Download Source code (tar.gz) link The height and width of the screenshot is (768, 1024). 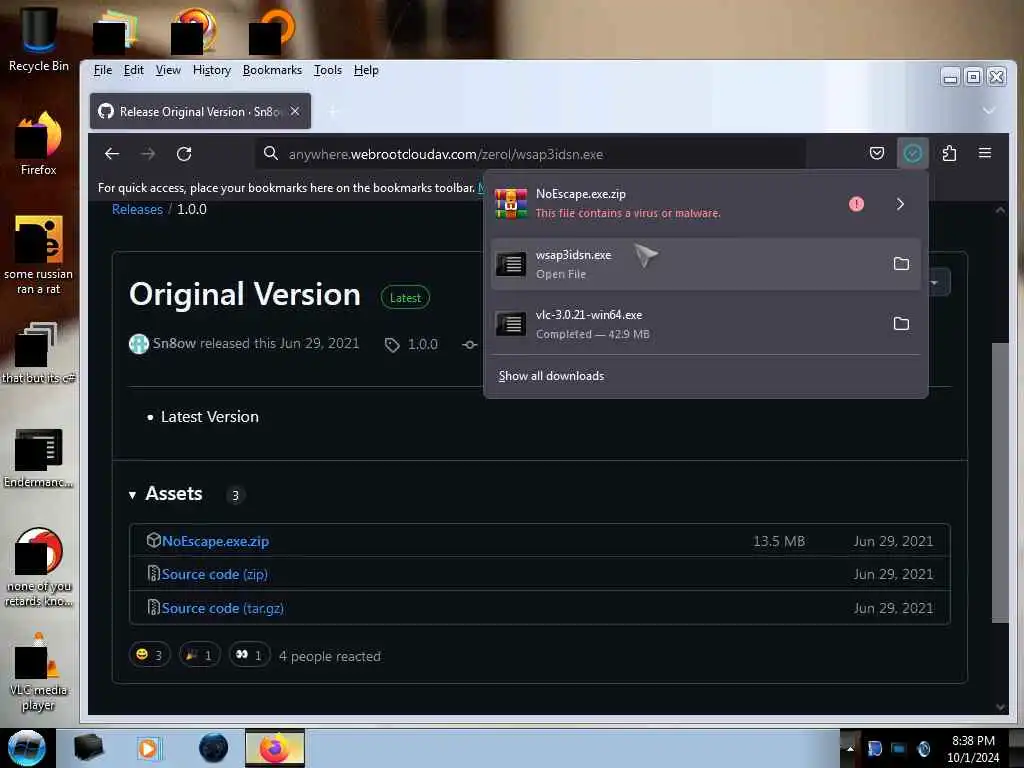pyautogui.click(x=223, y=608)
